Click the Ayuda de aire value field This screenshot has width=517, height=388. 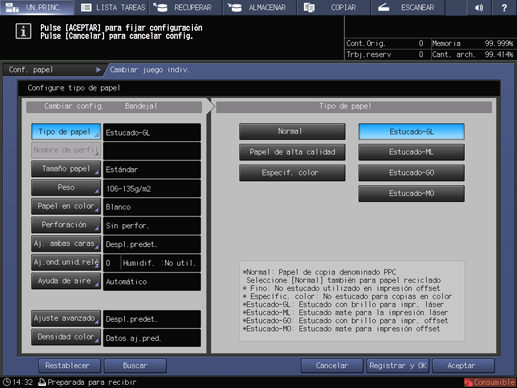tap(152, 282)
